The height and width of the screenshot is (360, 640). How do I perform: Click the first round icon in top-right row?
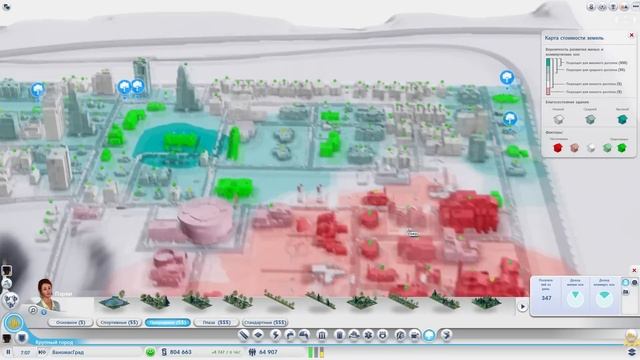coord(591,7)
